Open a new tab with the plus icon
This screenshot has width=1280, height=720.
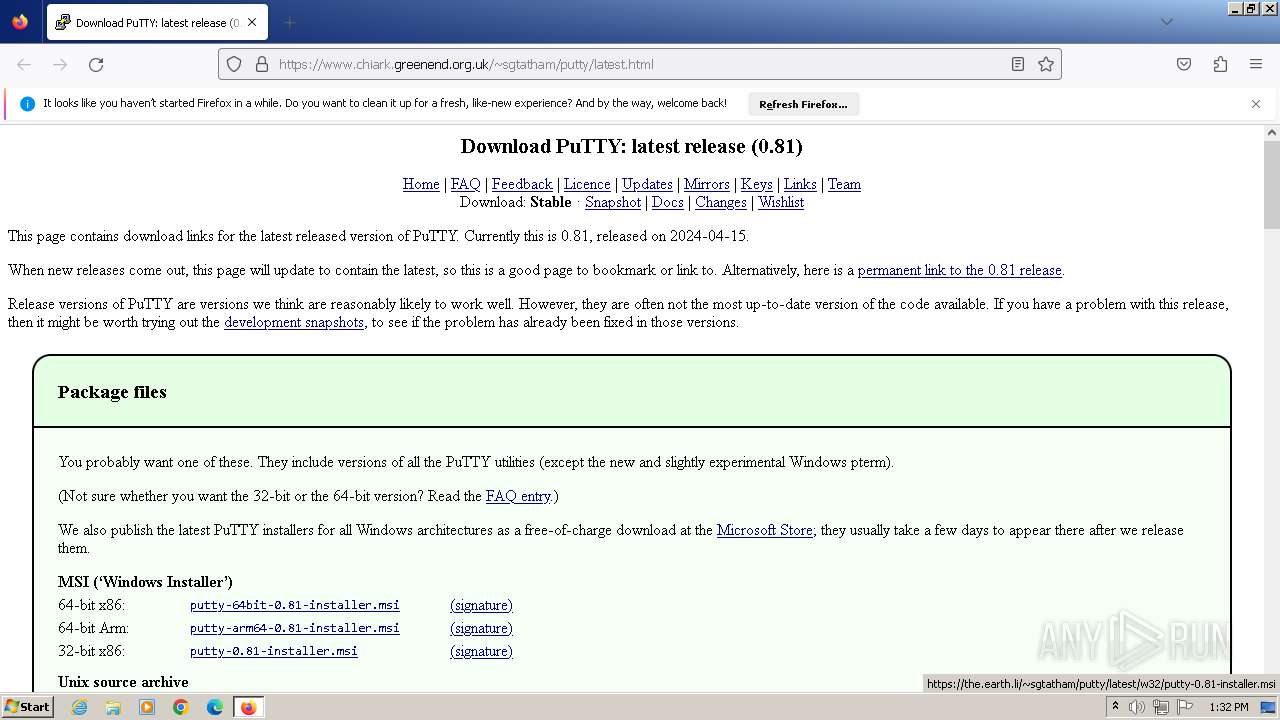point(289,22)
